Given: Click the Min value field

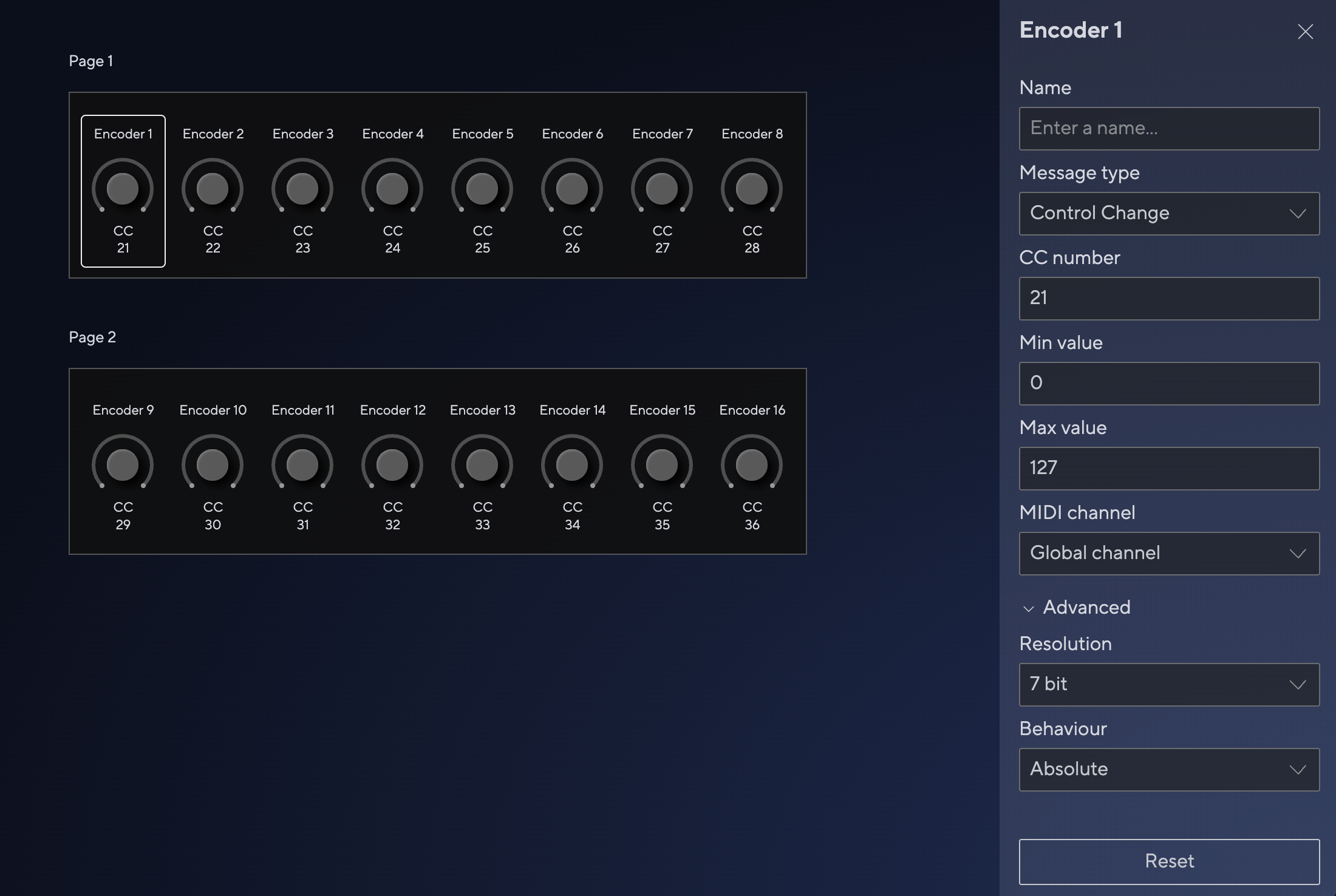Looking at the screenshot, I should (1169, 384).
